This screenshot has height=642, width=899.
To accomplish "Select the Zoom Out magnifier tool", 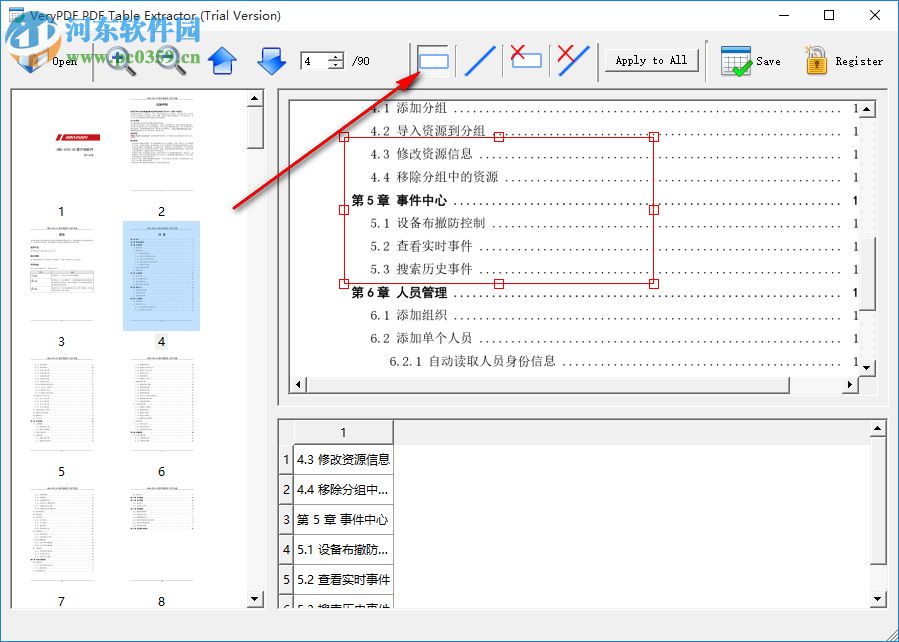I will tap(168, 60).
